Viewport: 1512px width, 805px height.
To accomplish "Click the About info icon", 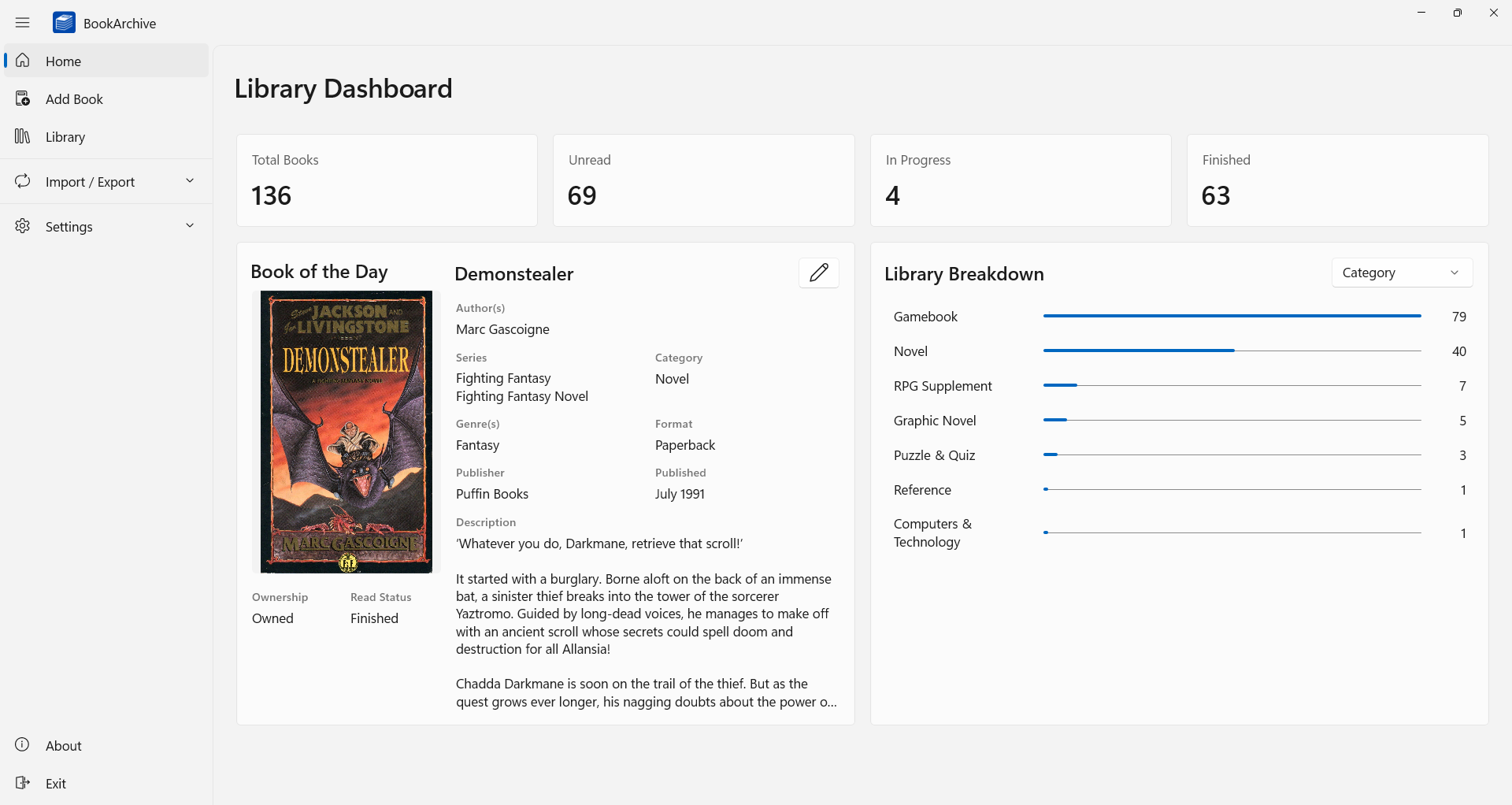I will point(22,745).
